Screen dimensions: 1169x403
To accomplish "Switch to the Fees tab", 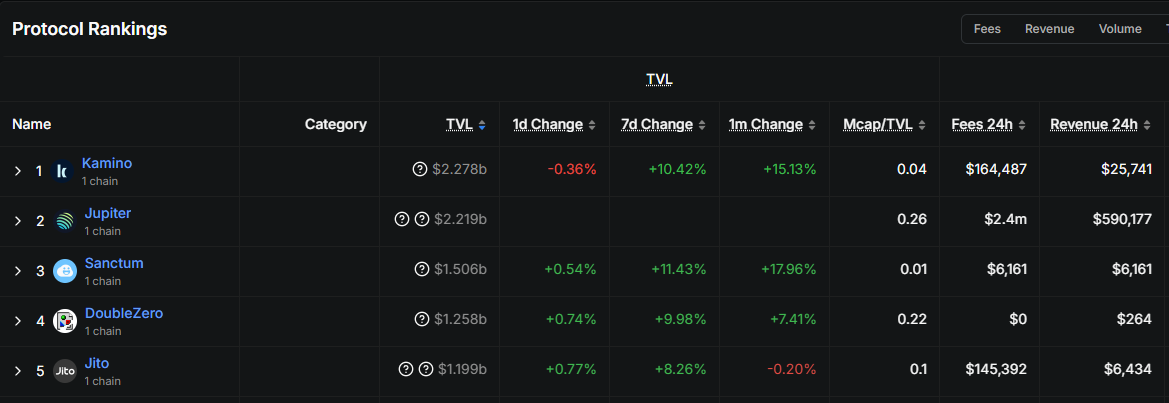I will click(987, 29).
